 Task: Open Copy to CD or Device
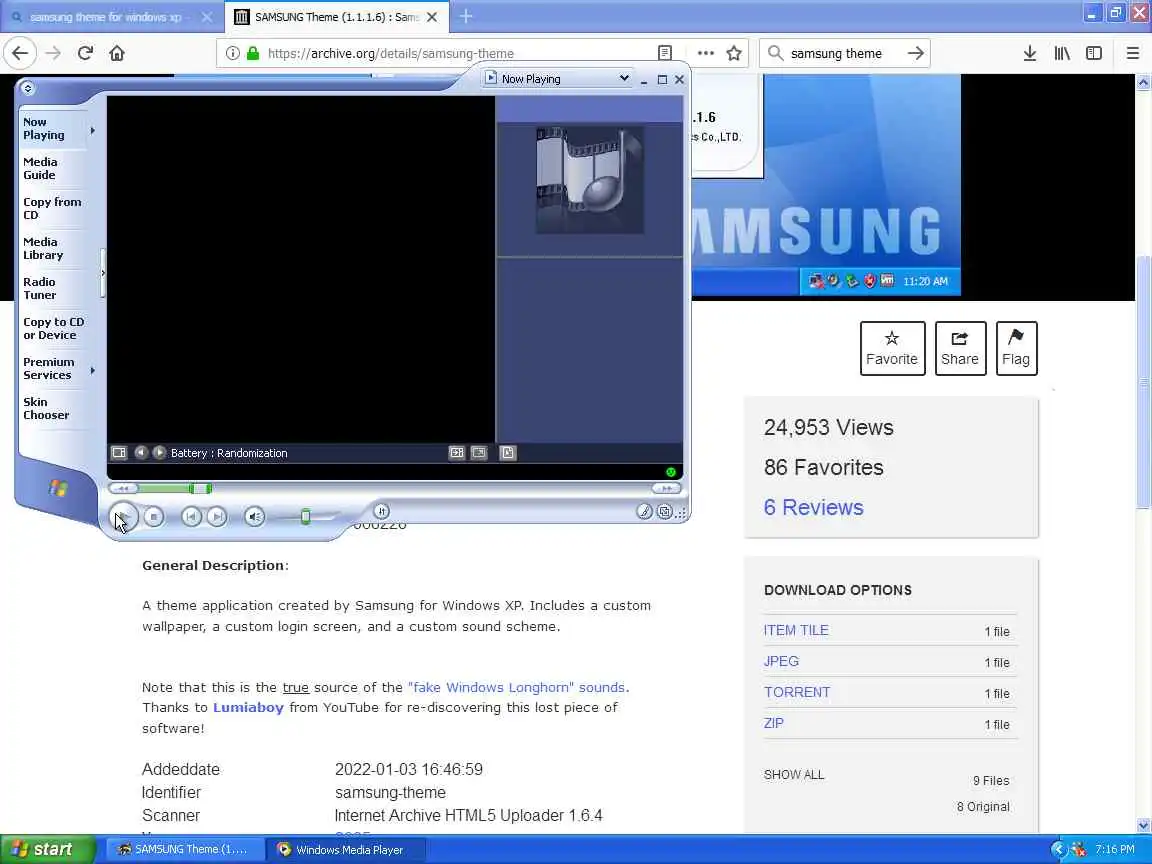click(54, 328)
